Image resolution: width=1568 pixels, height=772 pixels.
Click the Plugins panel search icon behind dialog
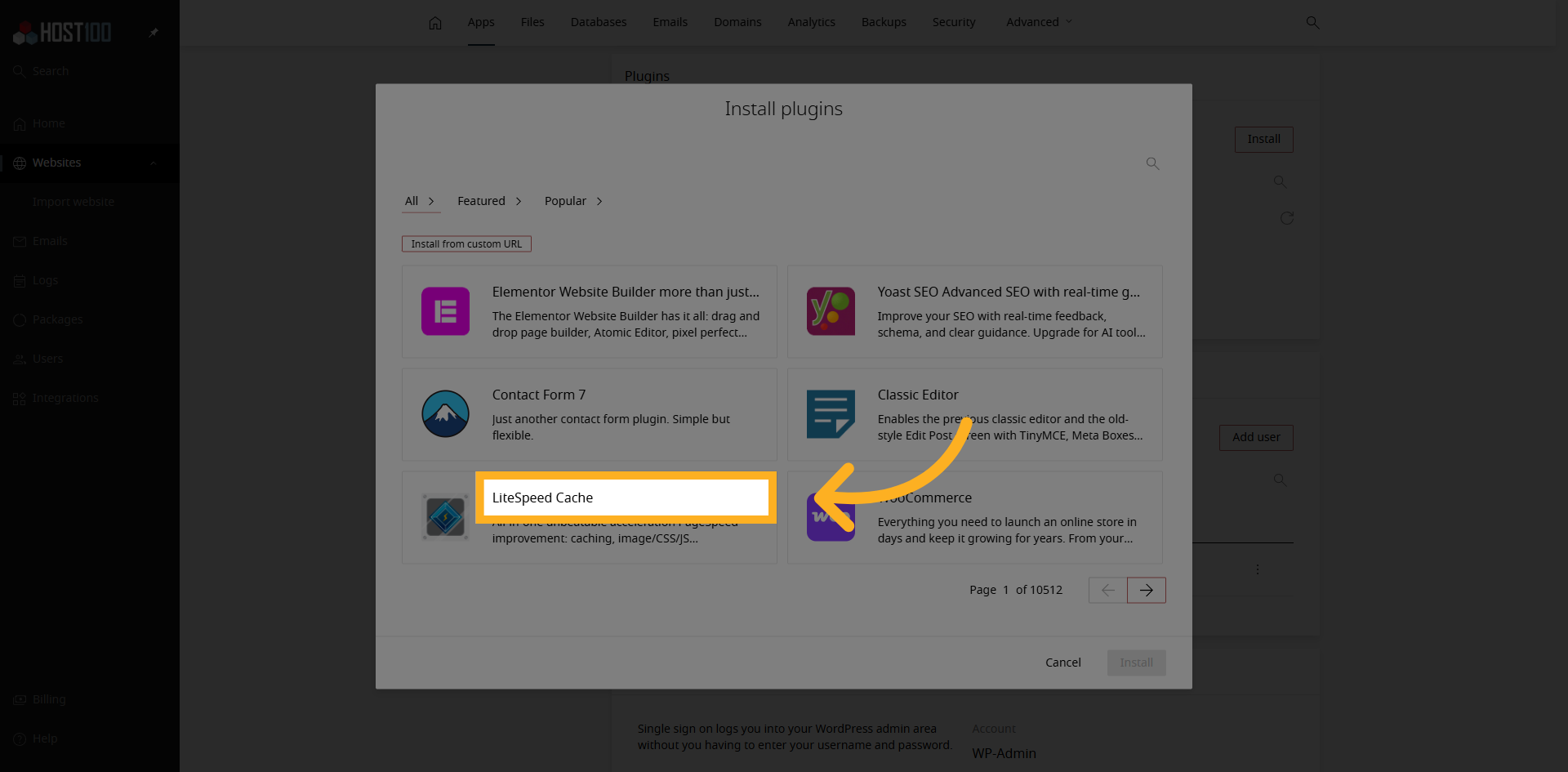coord(1280,181)
